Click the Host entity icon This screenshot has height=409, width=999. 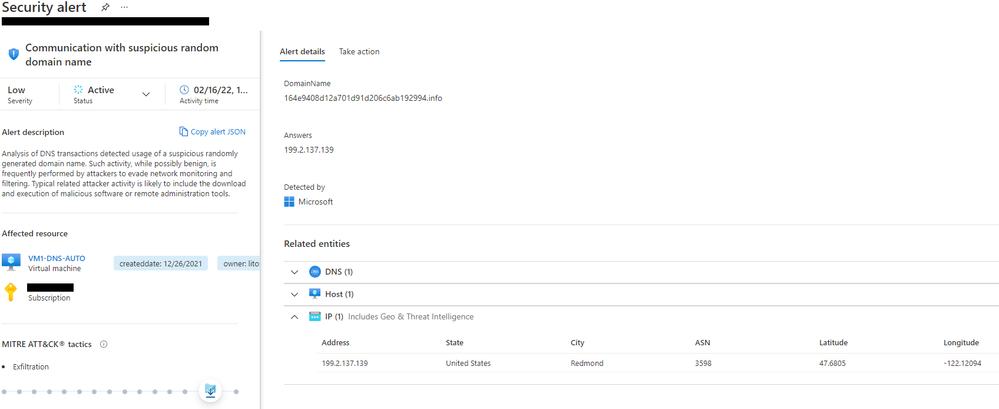(x=314, y=294)
